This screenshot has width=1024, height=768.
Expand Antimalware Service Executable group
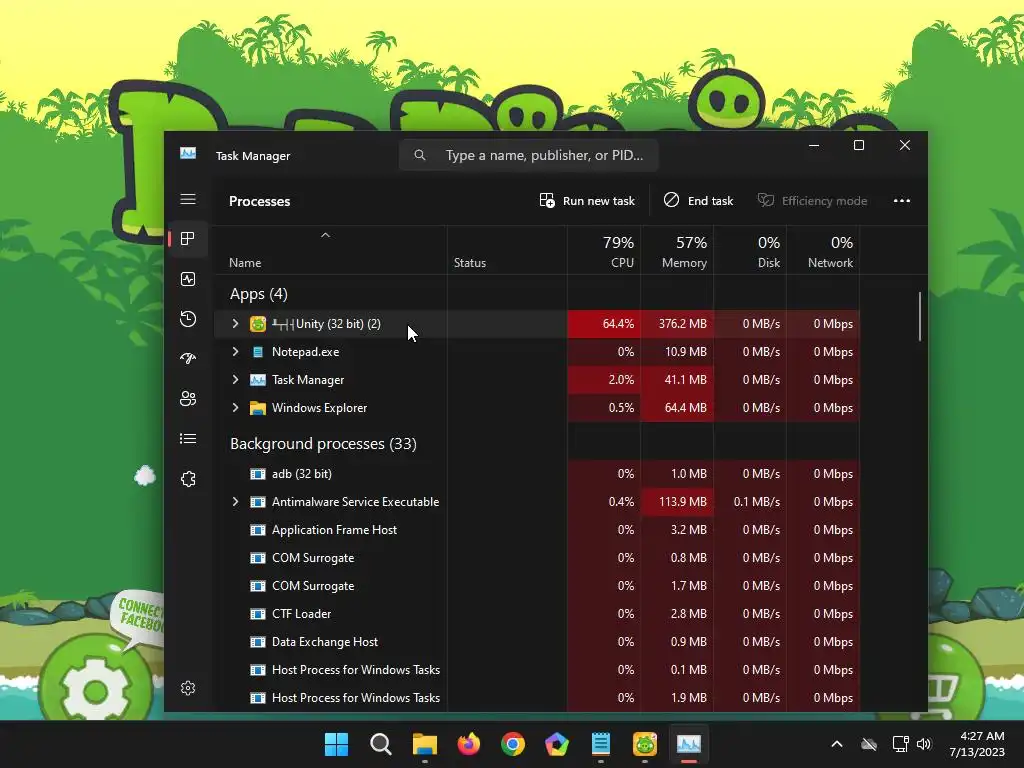pos(236,502)
